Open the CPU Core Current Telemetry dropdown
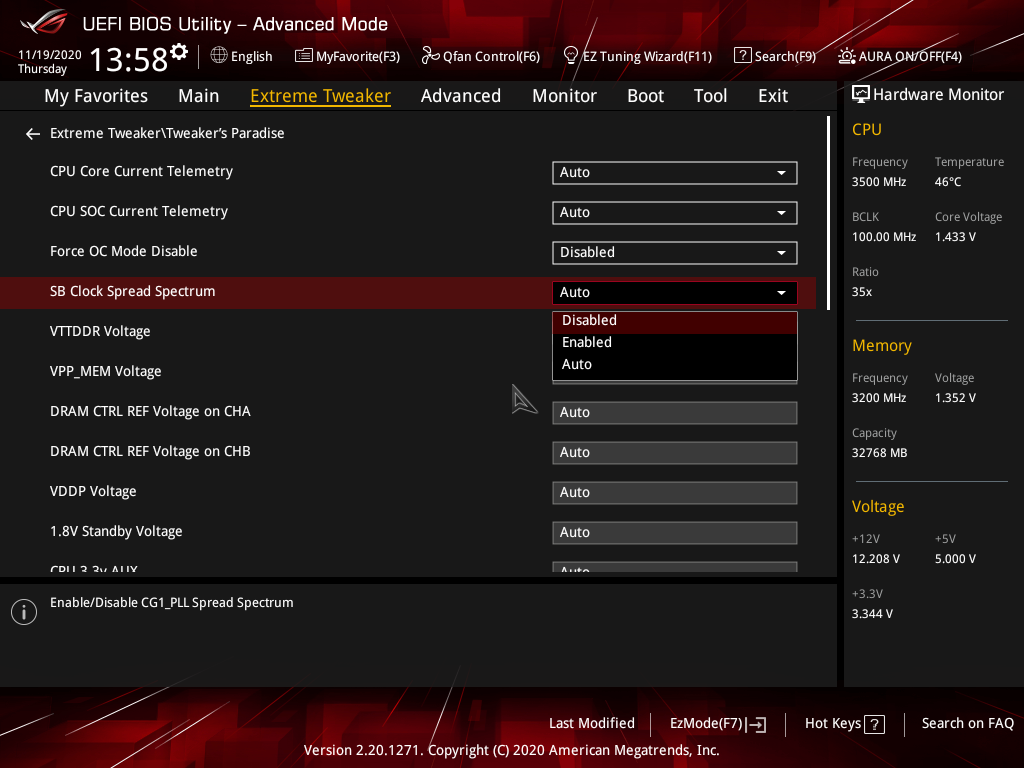 (x=674, y=172)
